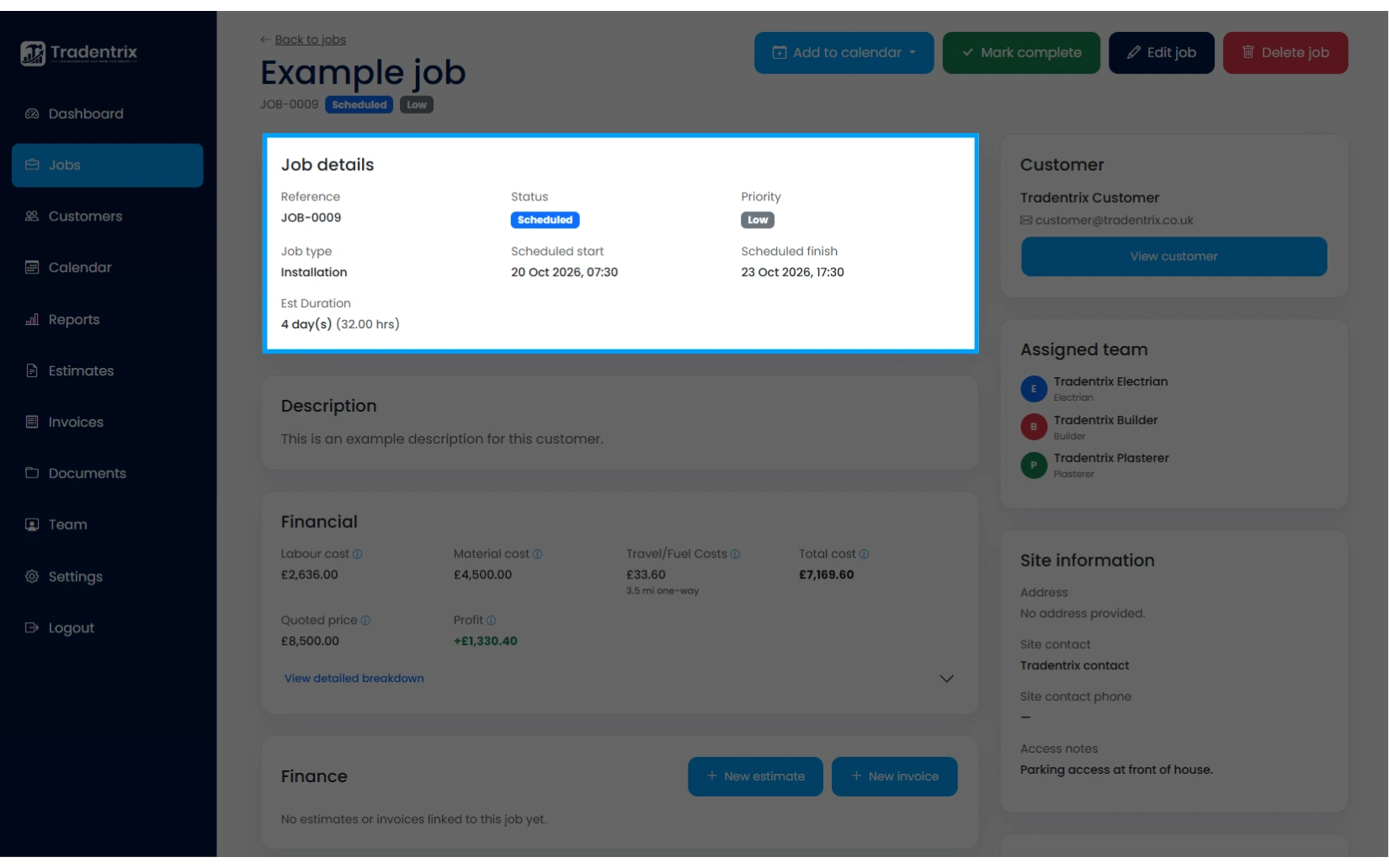1389x868 pixels.
Task: Expand the breakdown chevron arrow
Action: 946,679
